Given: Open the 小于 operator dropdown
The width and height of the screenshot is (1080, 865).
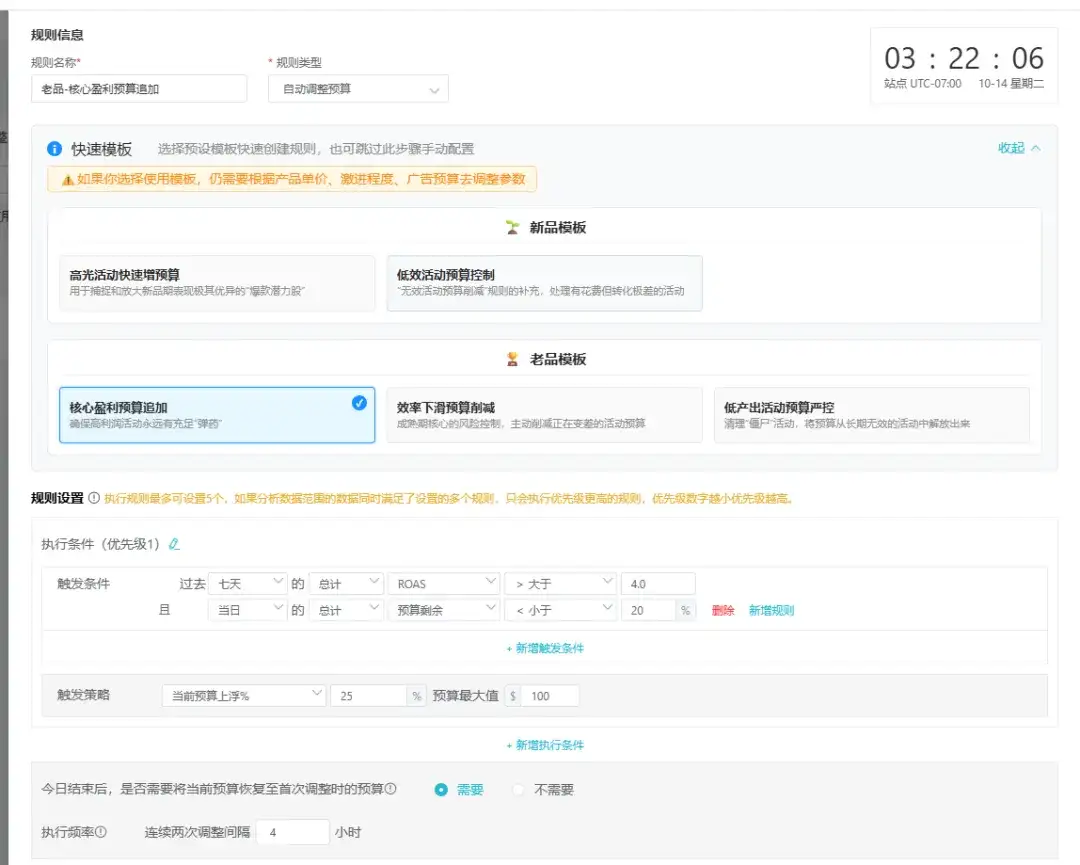Looking at the screenshot, I should coord(560,610).
